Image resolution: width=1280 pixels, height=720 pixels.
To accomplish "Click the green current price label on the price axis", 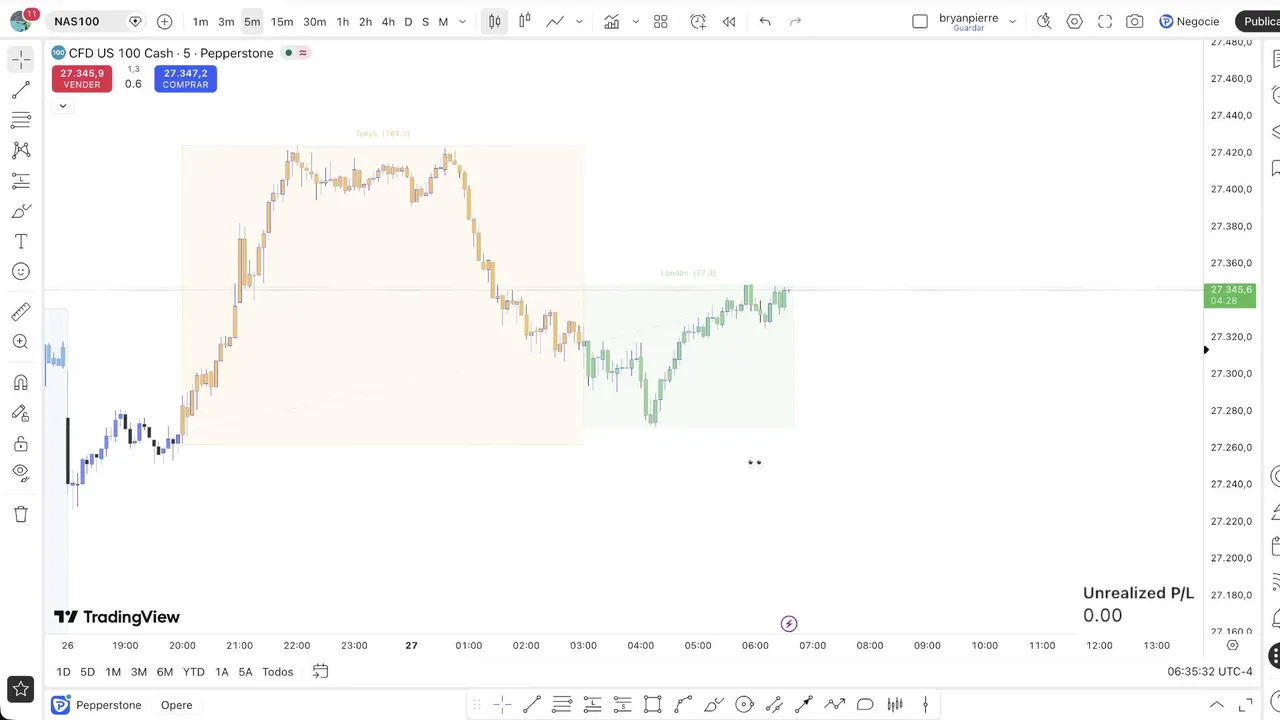I will click(x=1230, y=295).
